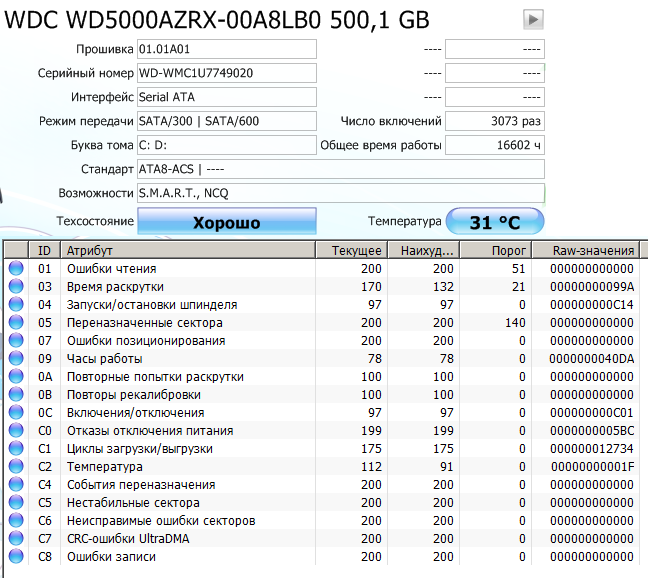Click raw value 000000000C14

click(592, 304)
